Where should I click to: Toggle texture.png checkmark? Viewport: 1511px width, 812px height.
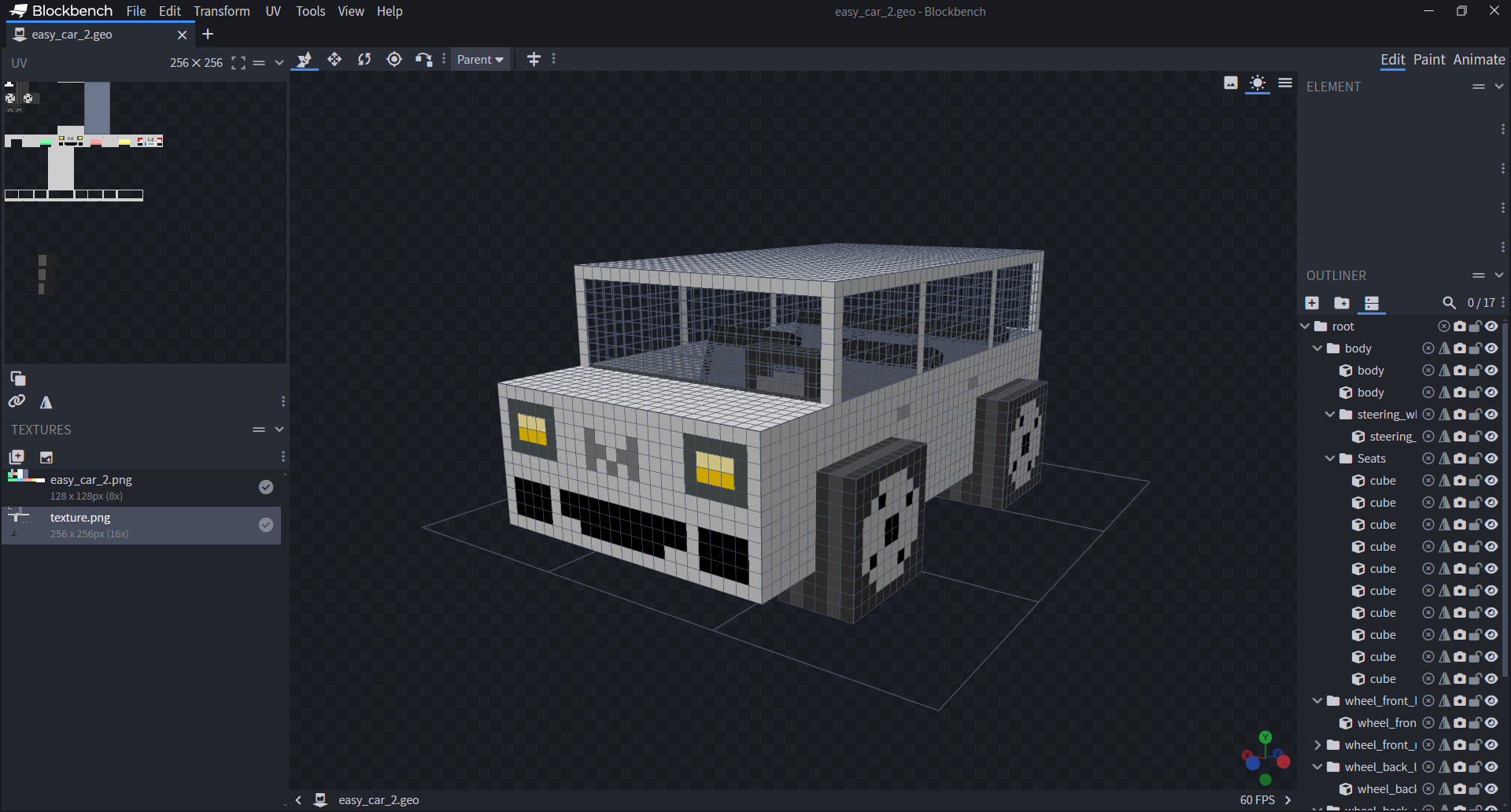[266, 525]
